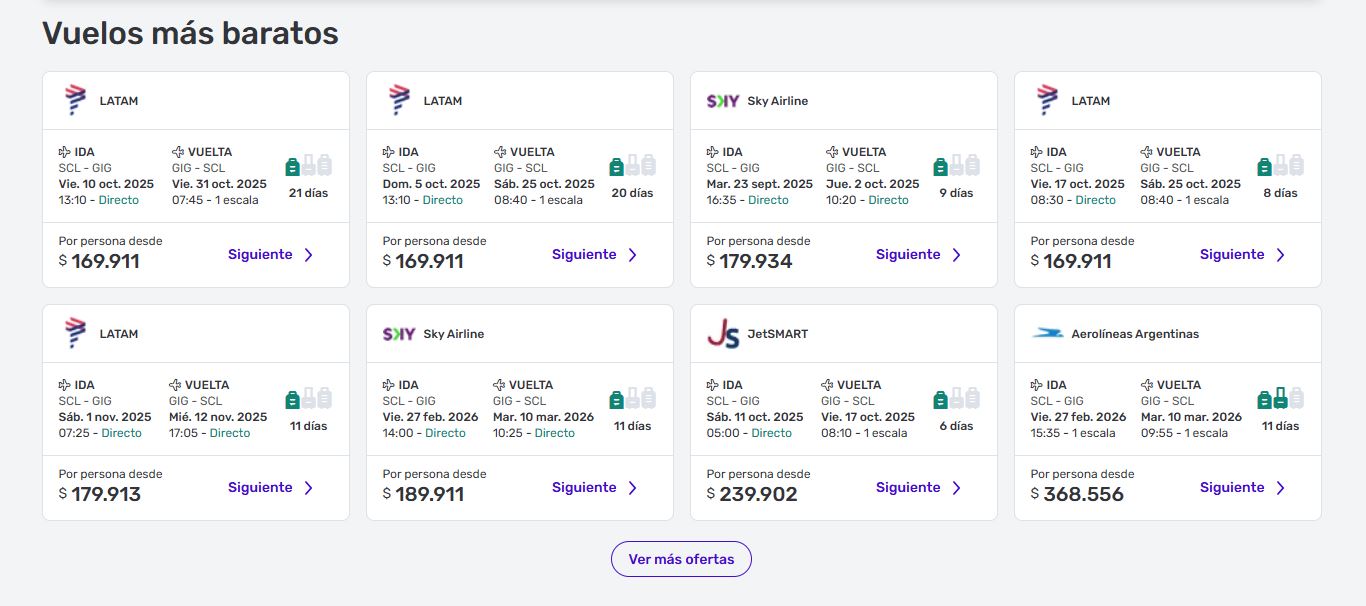Click VUELTA plane icon on Aerolíneas Argentinas card
Viewport: 1366px width, 606px height.
click(x=1147, y=385)
